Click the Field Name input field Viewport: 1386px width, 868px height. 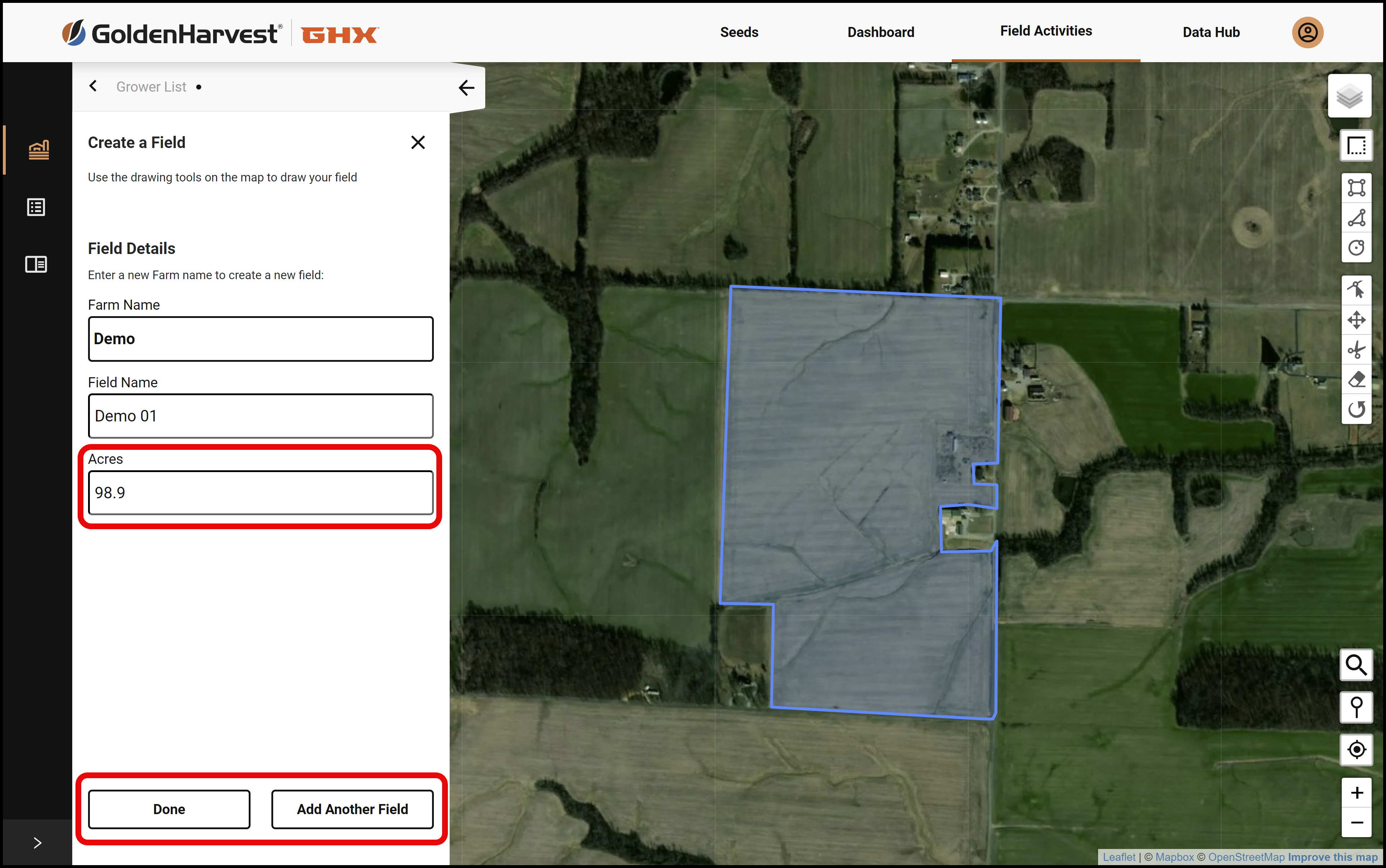coord(261,416)
